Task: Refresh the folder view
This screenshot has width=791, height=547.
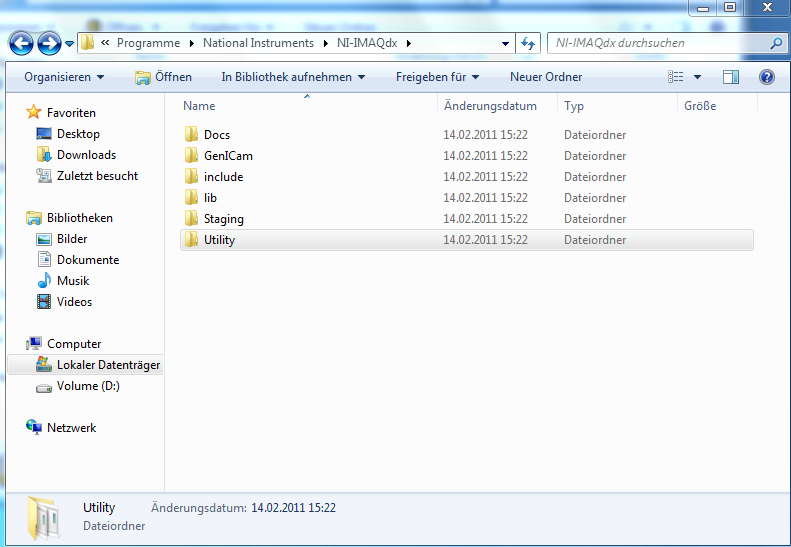Action: pyautogui.click(x=528, y=43)
